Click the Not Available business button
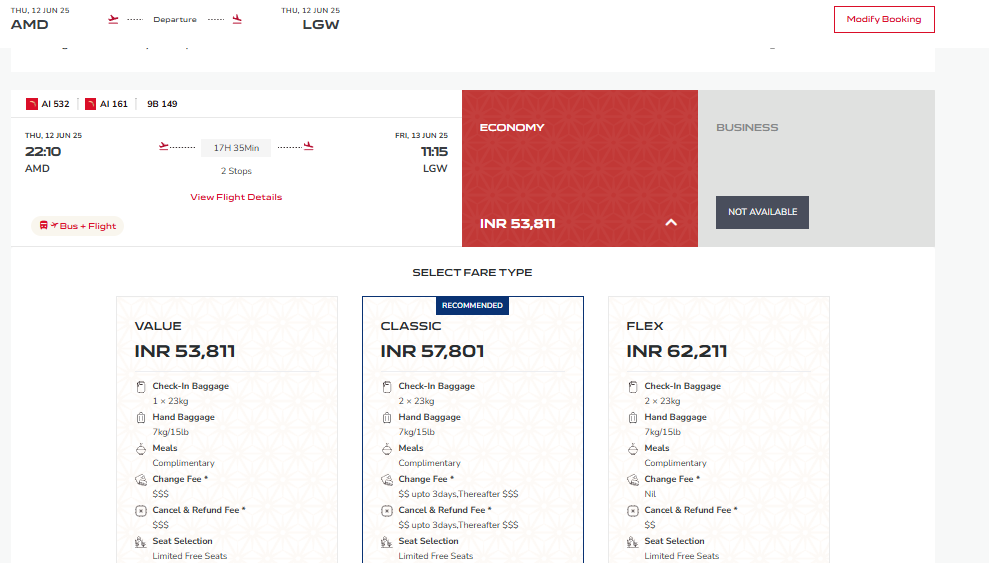 click(x=762, y=212)
